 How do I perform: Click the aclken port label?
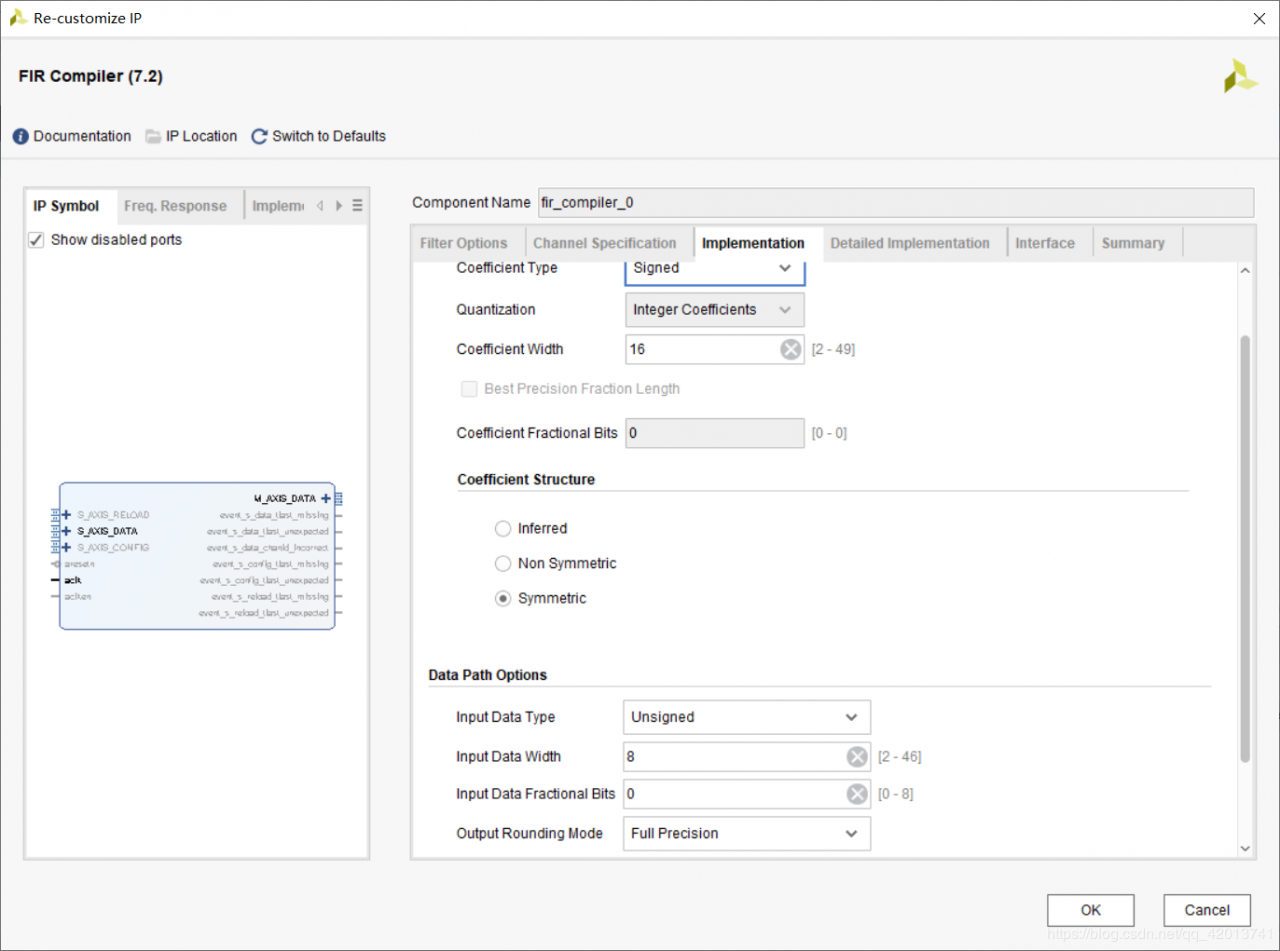click(x=77, y=596)
